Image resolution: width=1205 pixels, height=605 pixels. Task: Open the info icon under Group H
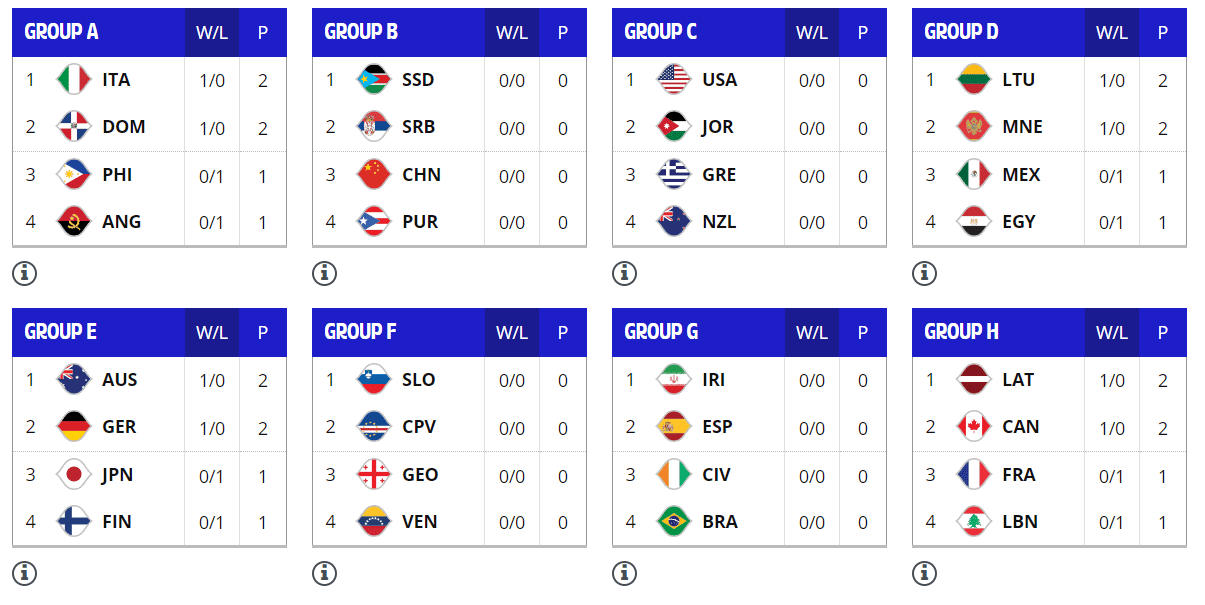coord(924,573)
